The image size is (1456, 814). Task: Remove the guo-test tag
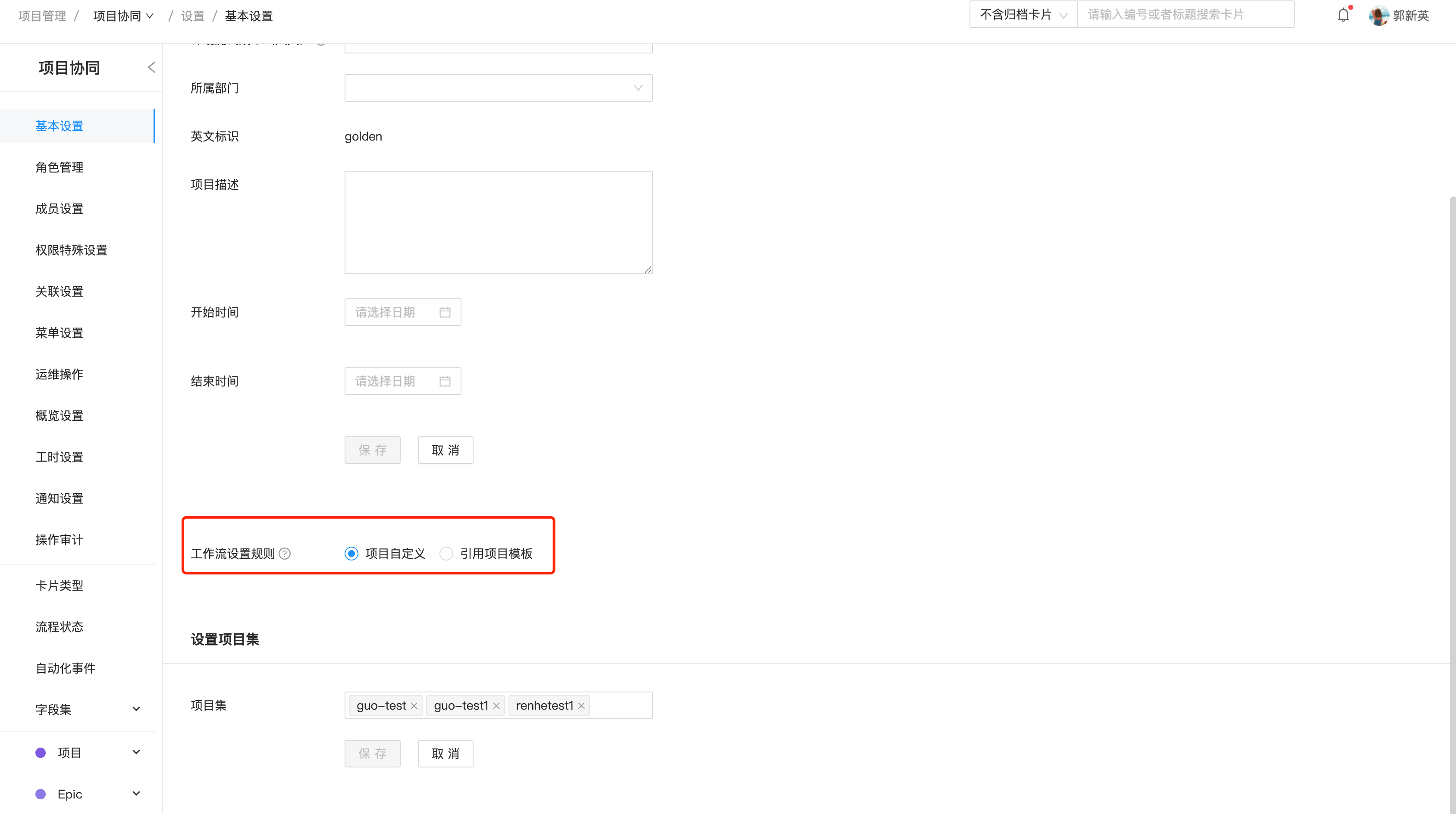point(414,705)
